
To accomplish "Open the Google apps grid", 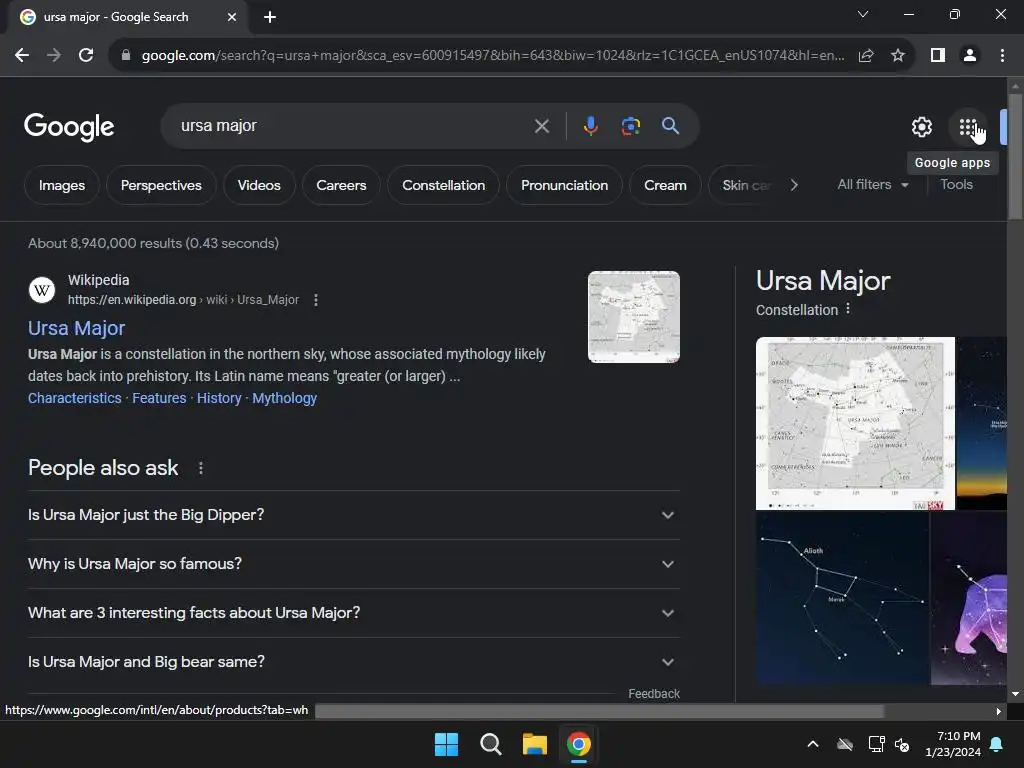I will (x=968, y=127).
